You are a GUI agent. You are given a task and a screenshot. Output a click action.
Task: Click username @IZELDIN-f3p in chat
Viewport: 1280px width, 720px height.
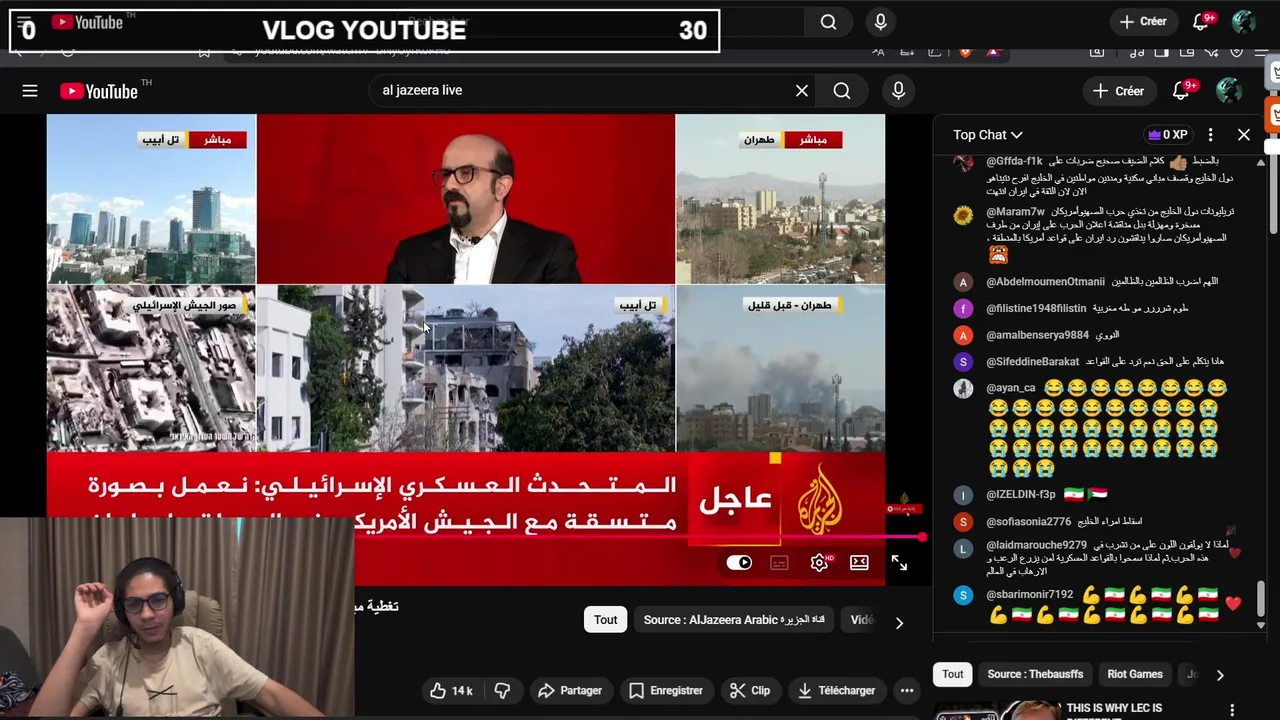click(1020, 495)
